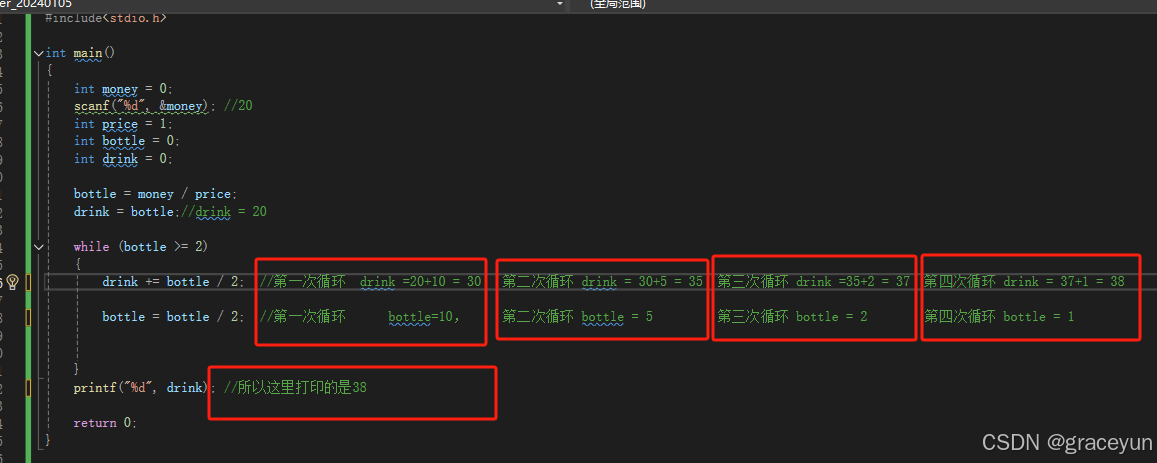Click comment '第二次循环 drink = 30+5 = 35'
Viewport: 1157px width, 463px height.
[602, 281]
